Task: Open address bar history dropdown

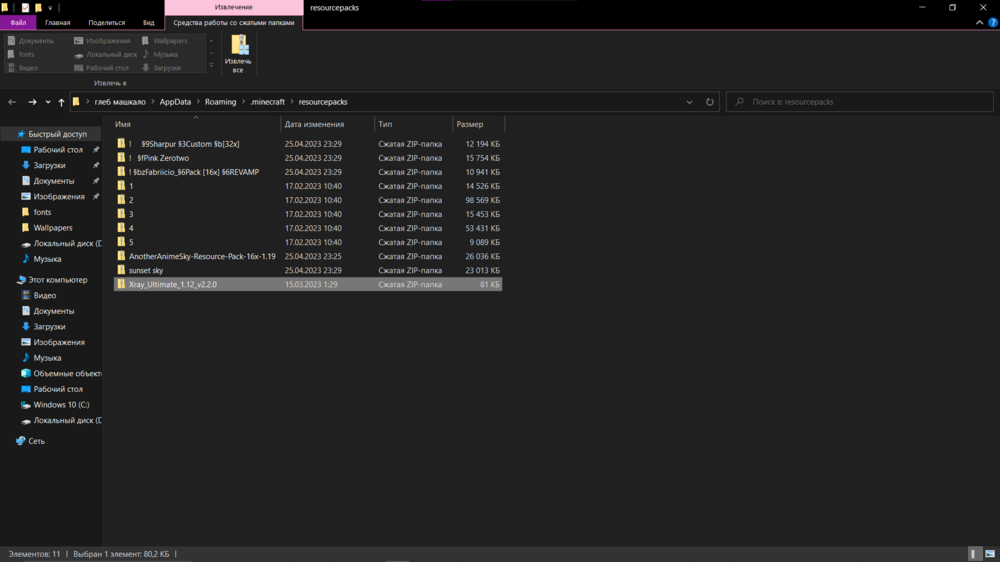Action: [689, 102]
